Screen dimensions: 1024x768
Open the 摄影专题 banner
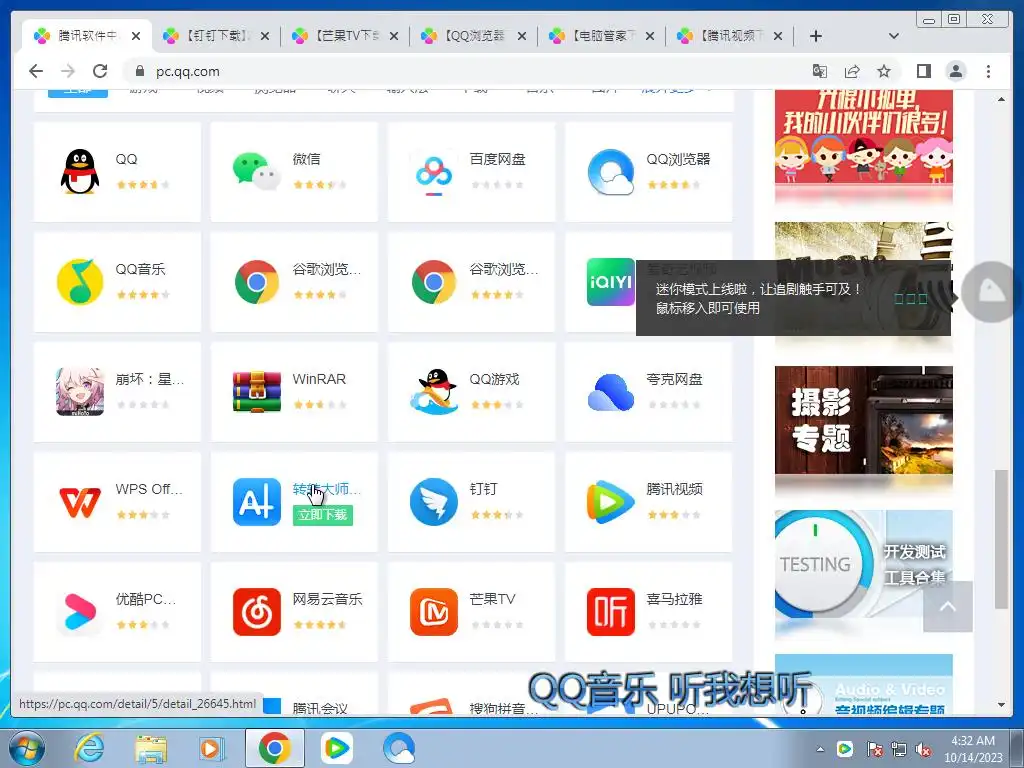click(863, 420)
